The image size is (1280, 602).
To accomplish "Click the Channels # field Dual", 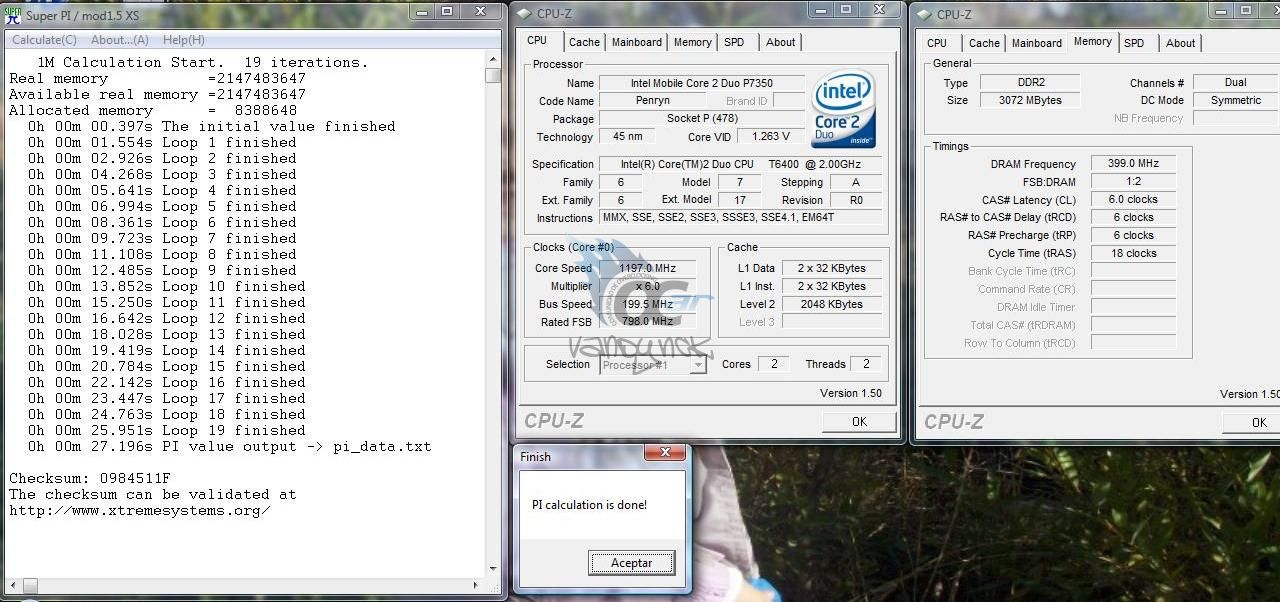I will point(1235,83).
